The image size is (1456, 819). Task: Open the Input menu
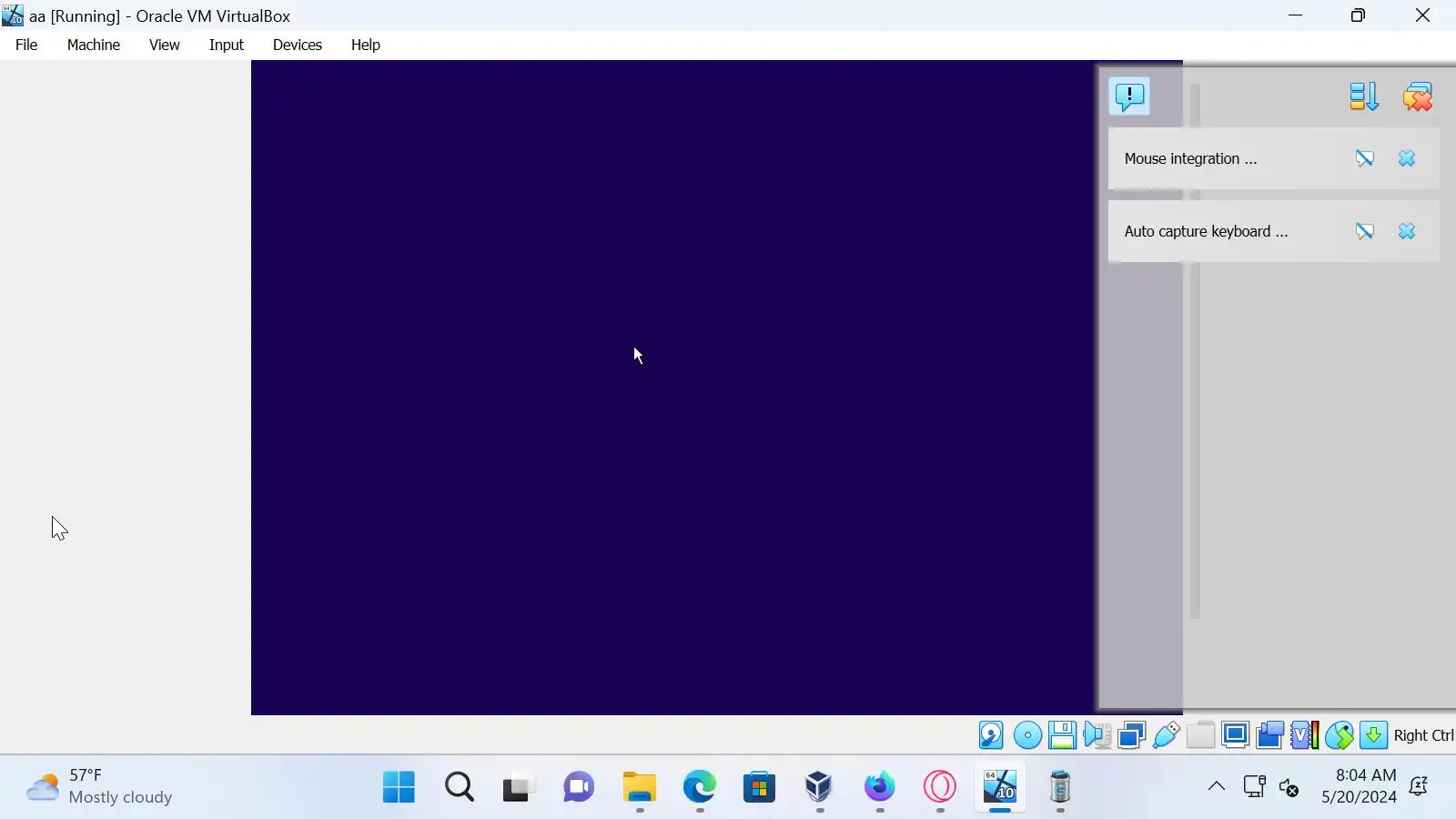(227, 45)
